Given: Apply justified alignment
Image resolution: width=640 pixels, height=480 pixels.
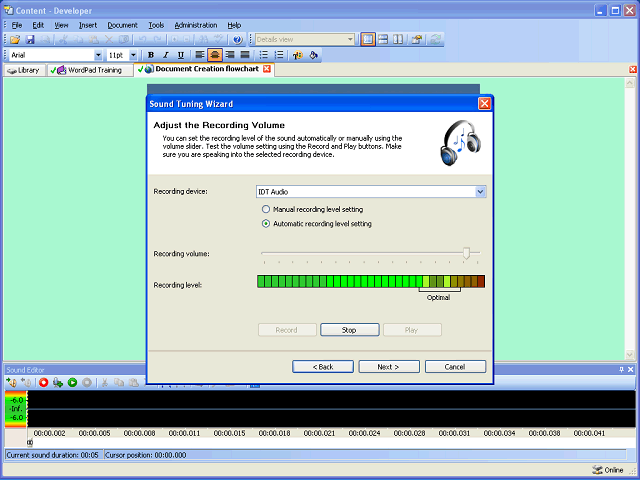Looking at the screenshot, I should click(245, 55).
